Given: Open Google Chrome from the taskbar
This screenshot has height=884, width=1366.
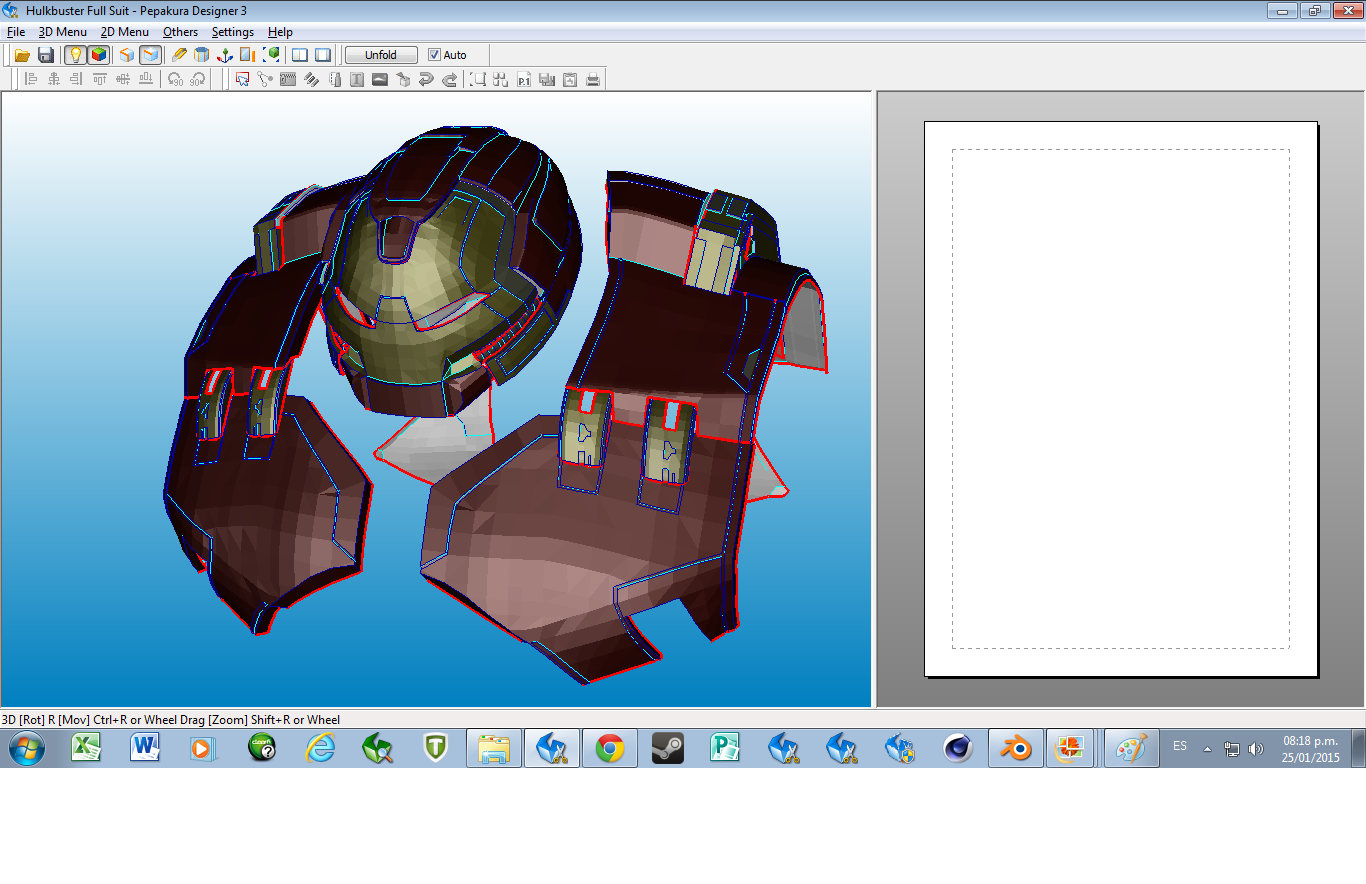Looking at the screenshot, I should (610, 748).
